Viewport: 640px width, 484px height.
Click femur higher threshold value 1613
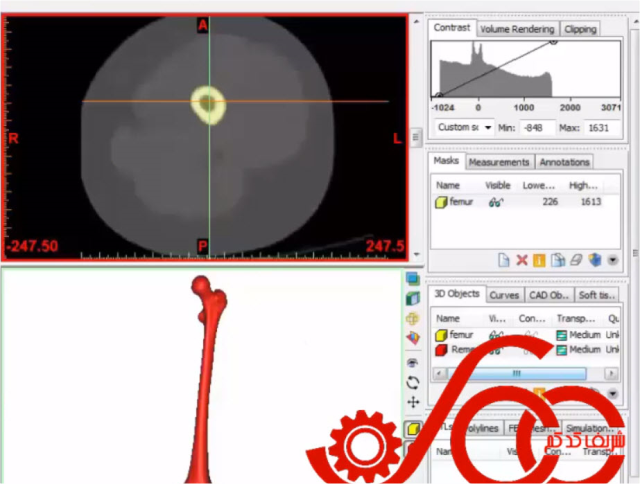click(591, 202)
